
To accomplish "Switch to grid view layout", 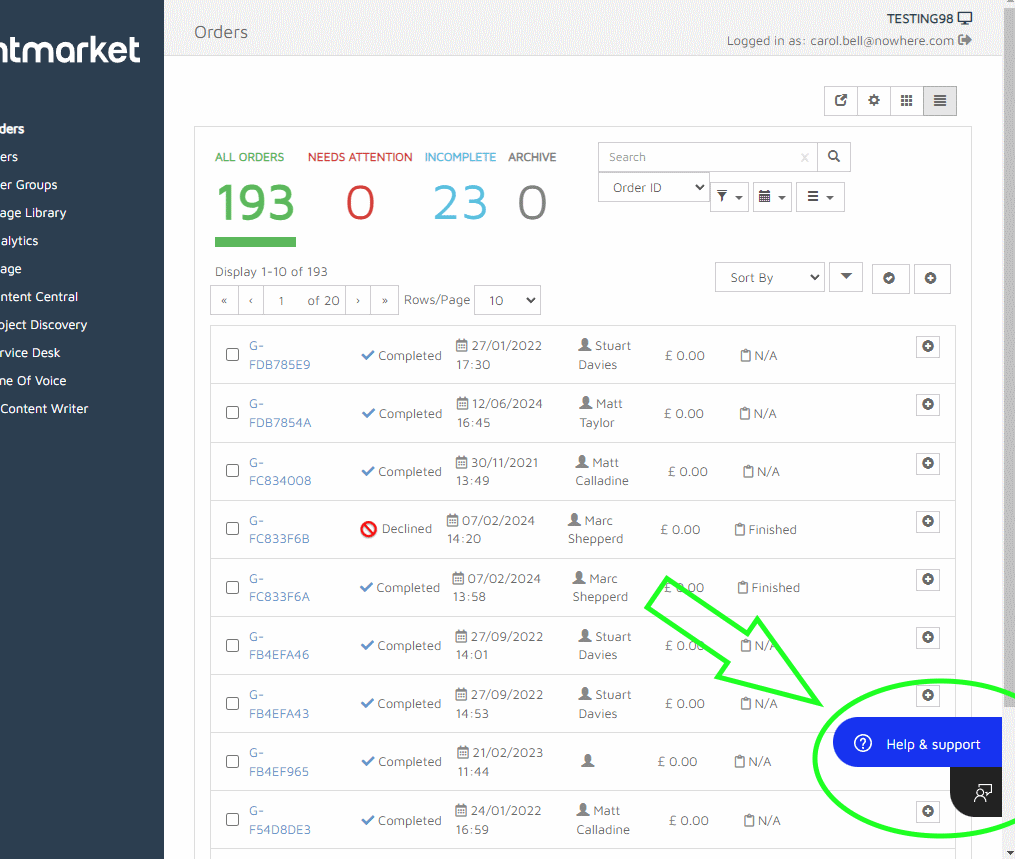I will [x=907, y=100].
